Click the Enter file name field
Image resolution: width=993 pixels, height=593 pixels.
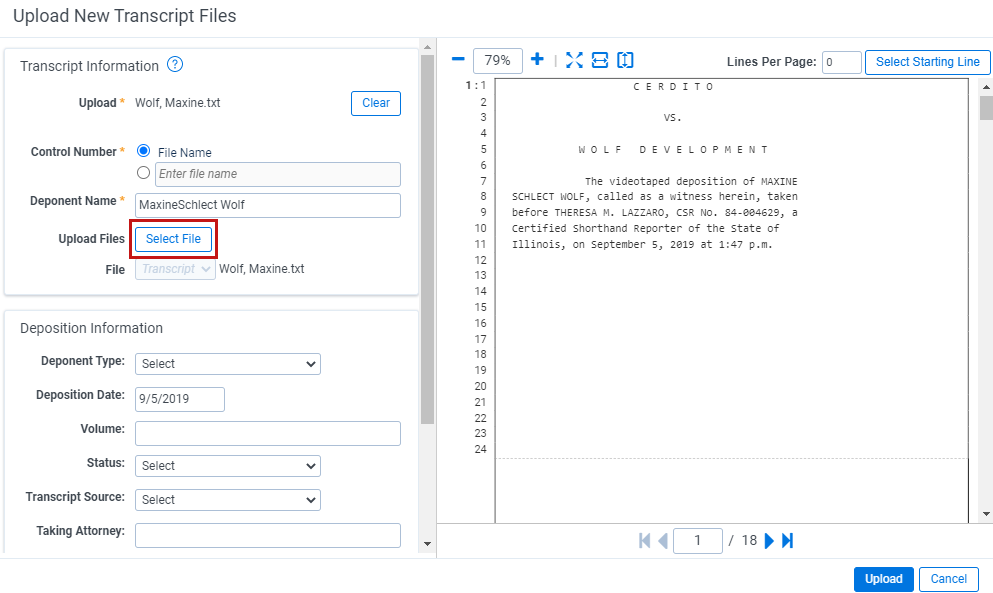click(278, 174)
